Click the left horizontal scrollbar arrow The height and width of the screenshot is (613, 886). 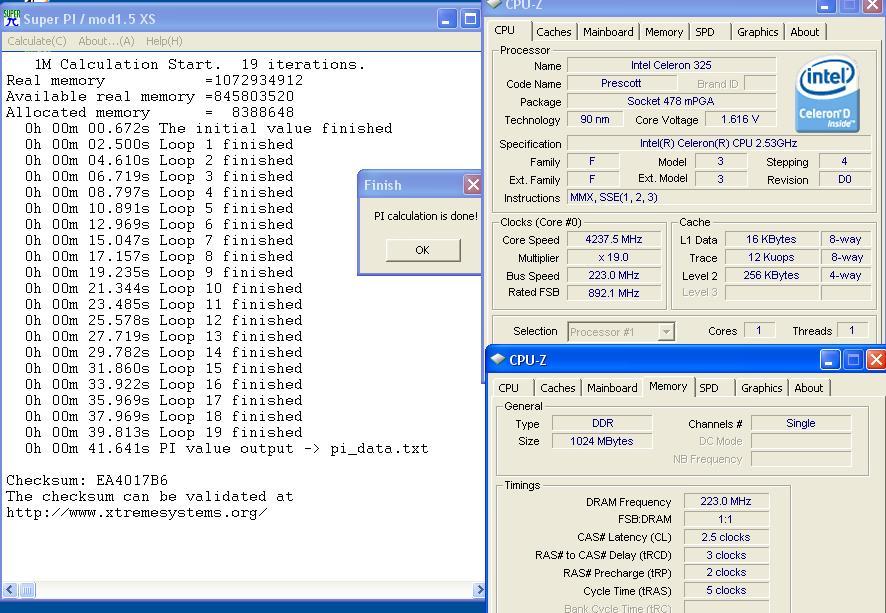click(x=10, y=590)
